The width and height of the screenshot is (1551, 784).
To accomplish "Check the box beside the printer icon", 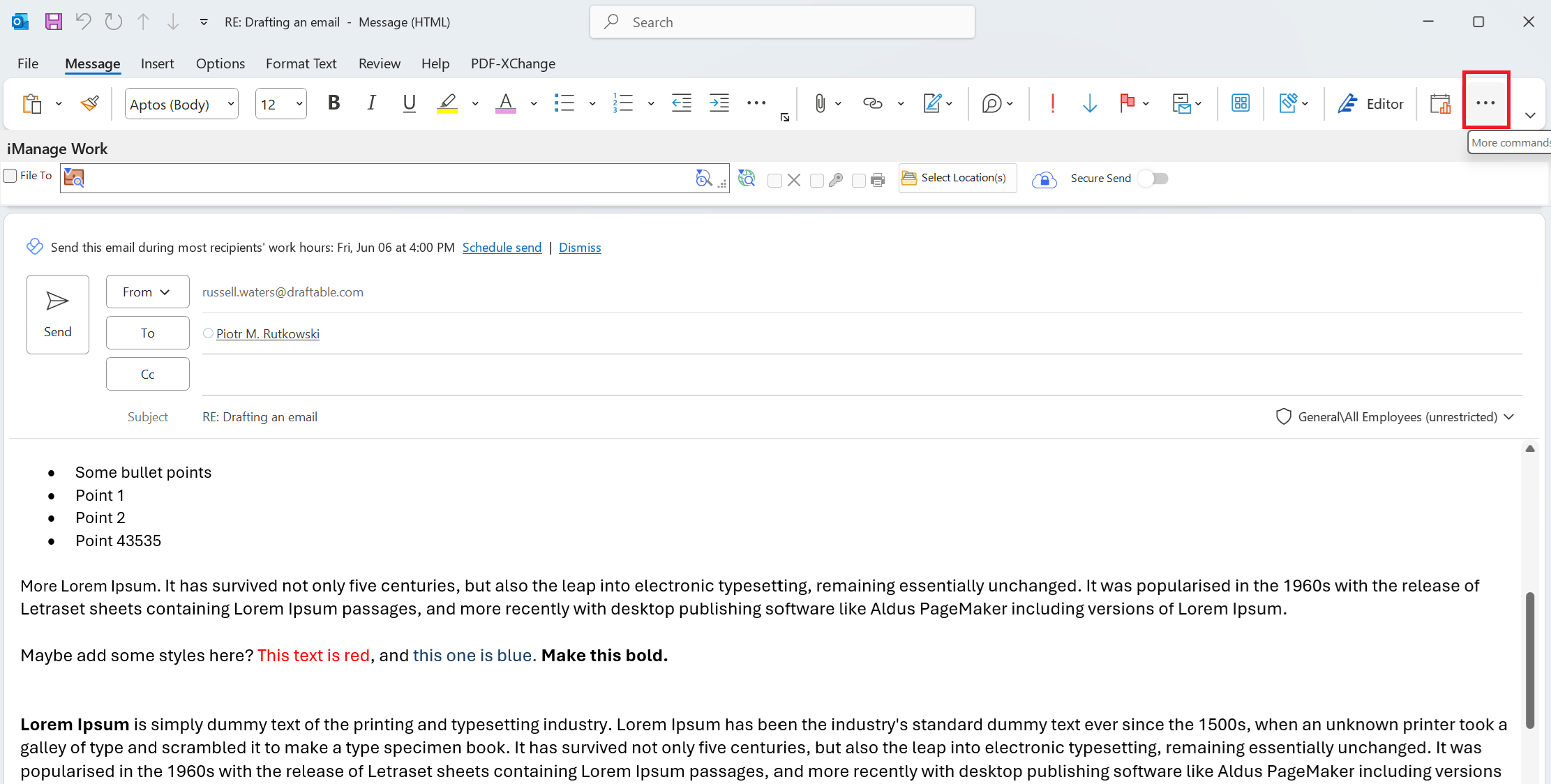I will (x=859, y=181).
